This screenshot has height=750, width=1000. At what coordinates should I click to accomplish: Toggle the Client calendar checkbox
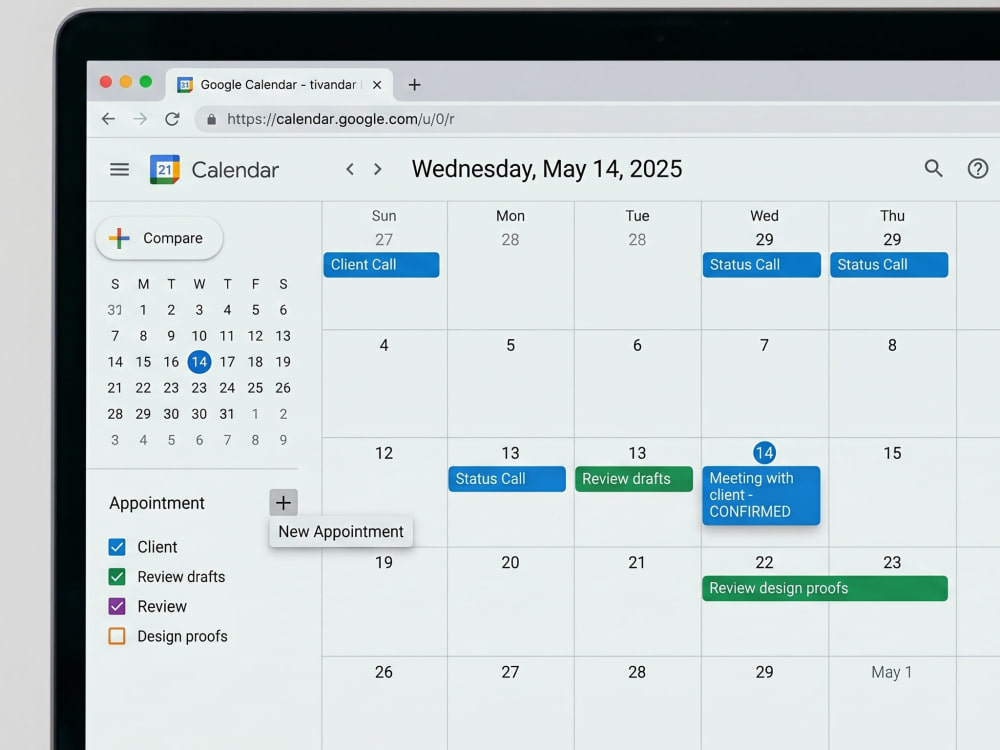pos(117,547)
